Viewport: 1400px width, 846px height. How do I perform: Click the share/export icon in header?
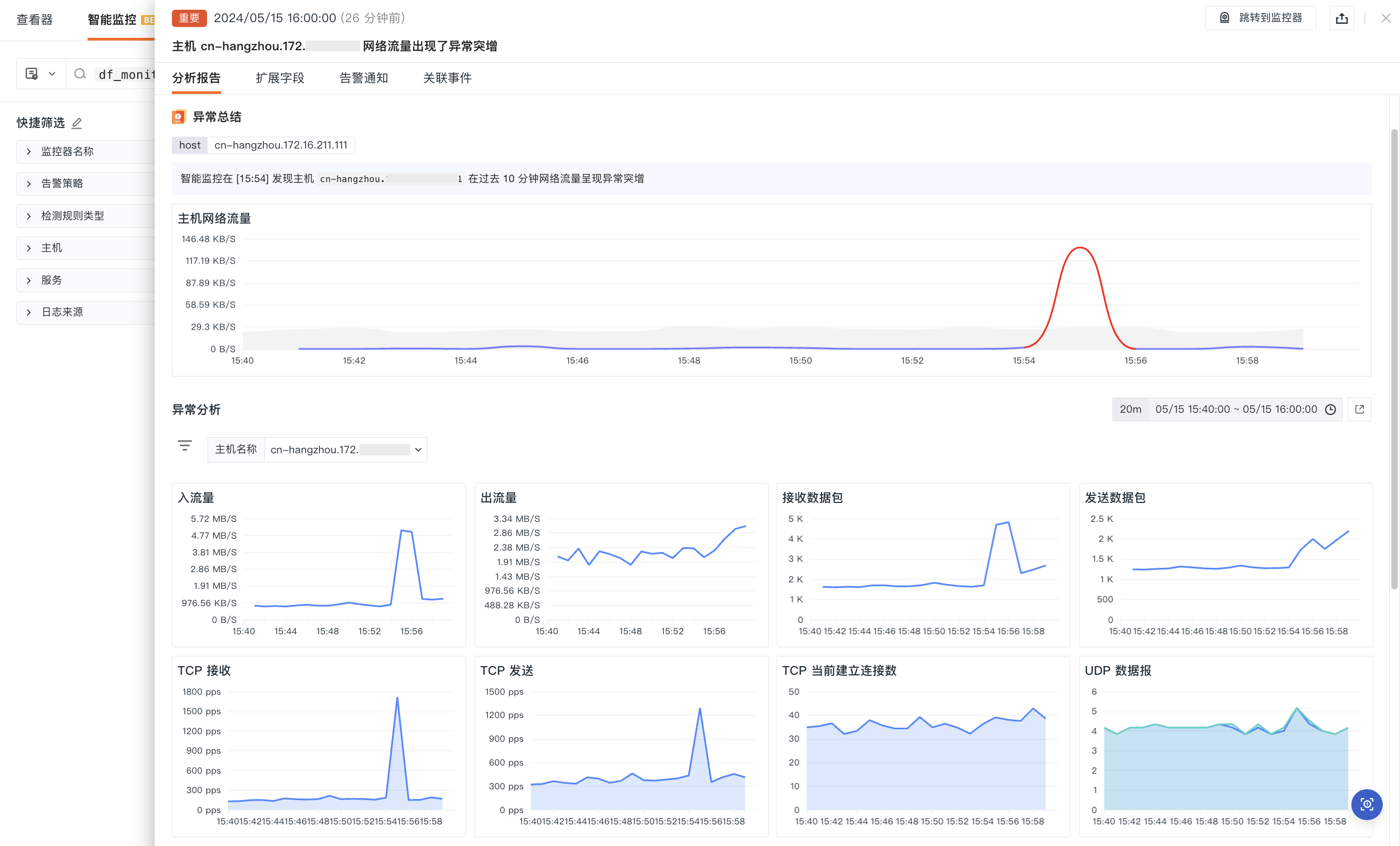coord(1342,18)
